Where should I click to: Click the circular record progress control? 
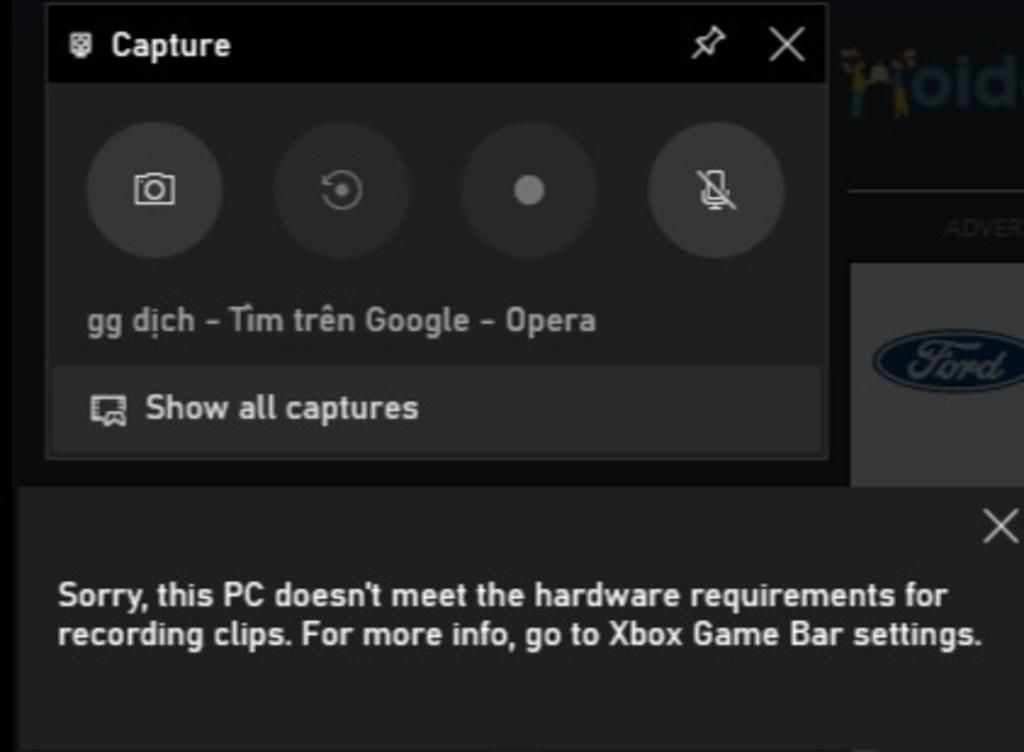coord(341,192)
